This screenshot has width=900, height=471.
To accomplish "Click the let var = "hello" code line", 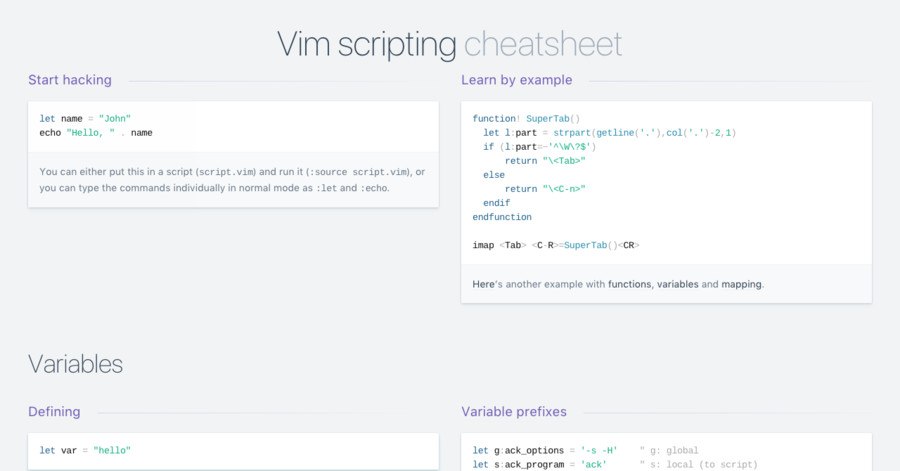I will click(85, 450).
